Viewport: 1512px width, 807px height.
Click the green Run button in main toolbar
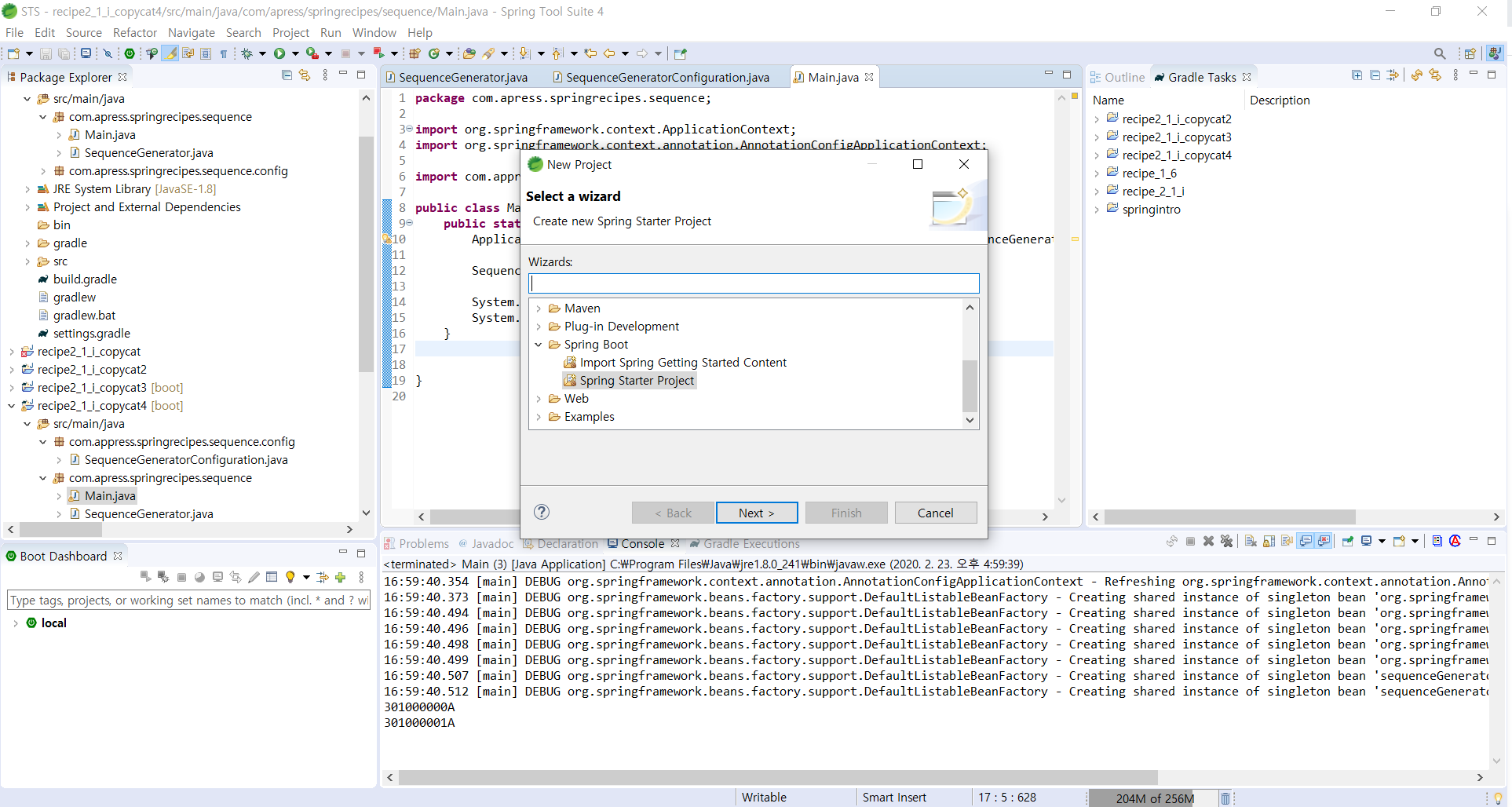(279, 53)
